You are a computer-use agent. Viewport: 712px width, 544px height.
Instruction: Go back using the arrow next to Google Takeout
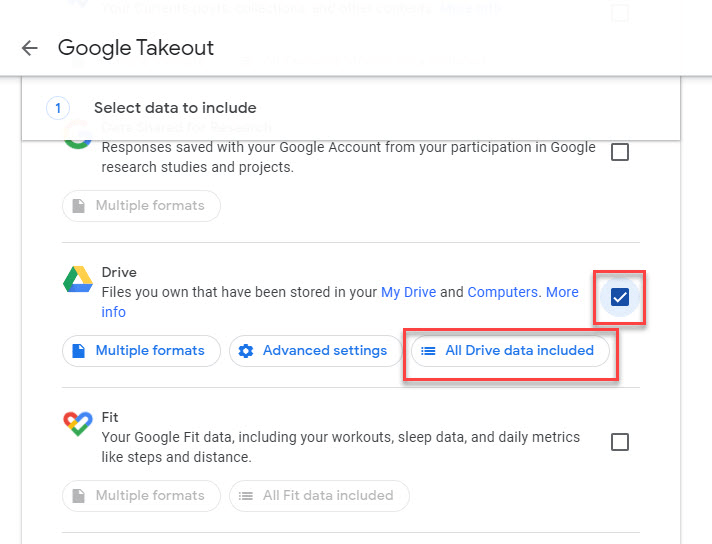point(30,48)
